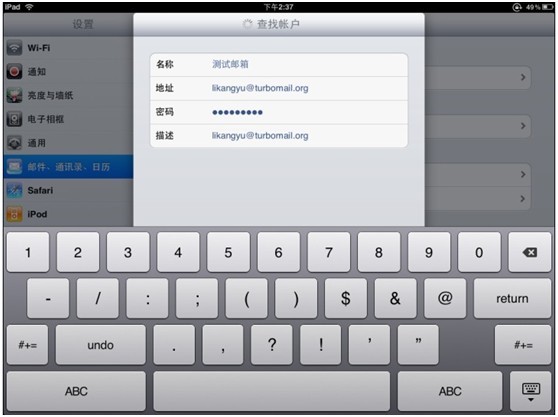Toggle left #+= symbols keyboard key
The image size is (558, 417).
click(27, 345)
